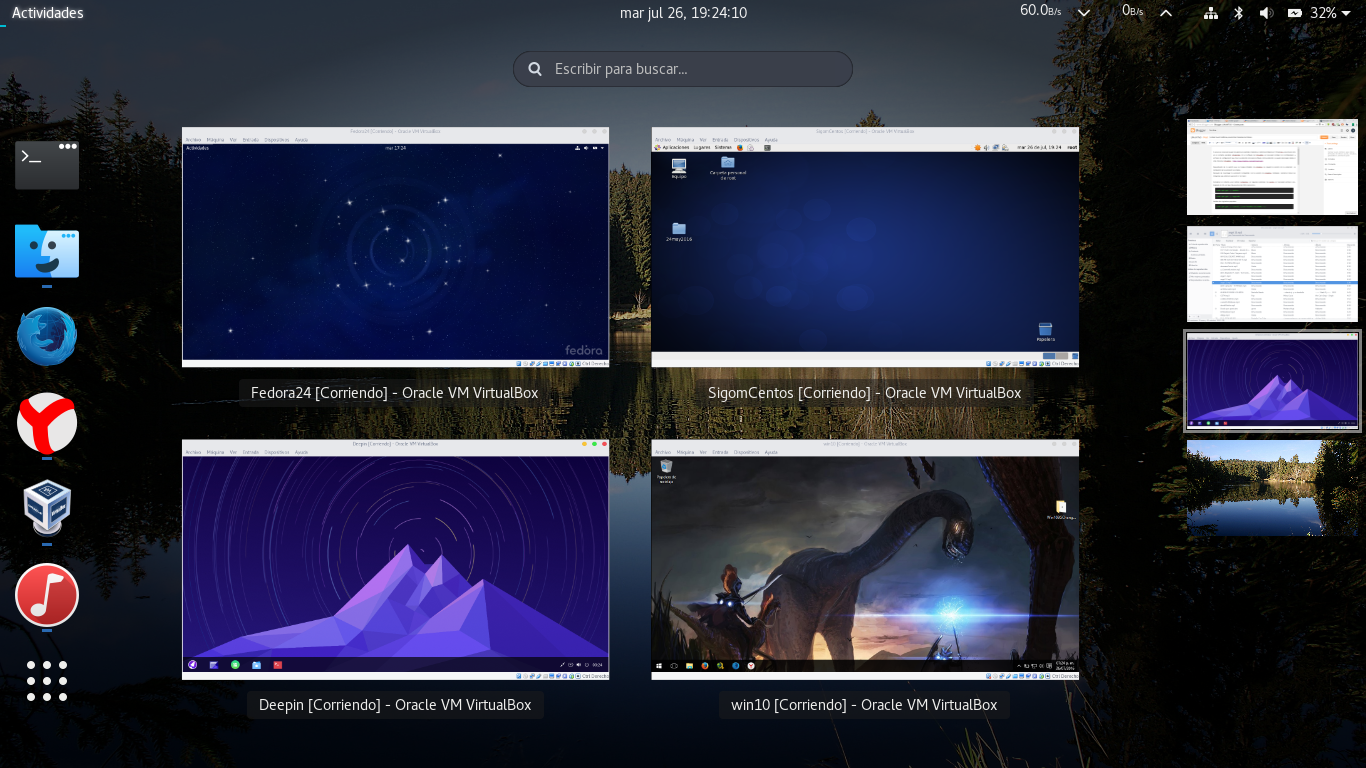1366x768 pixels.
Task: Open the Terminal from the dock
Action: [x=47, y=165]
